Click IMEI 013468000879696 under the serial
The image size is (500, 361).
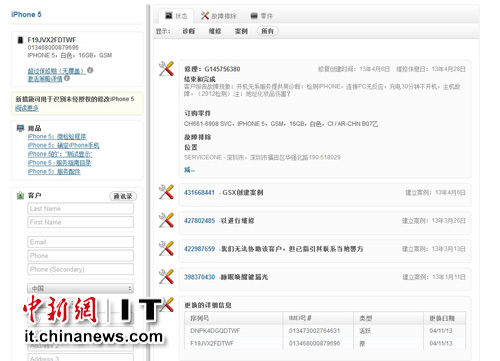(53, 47)
